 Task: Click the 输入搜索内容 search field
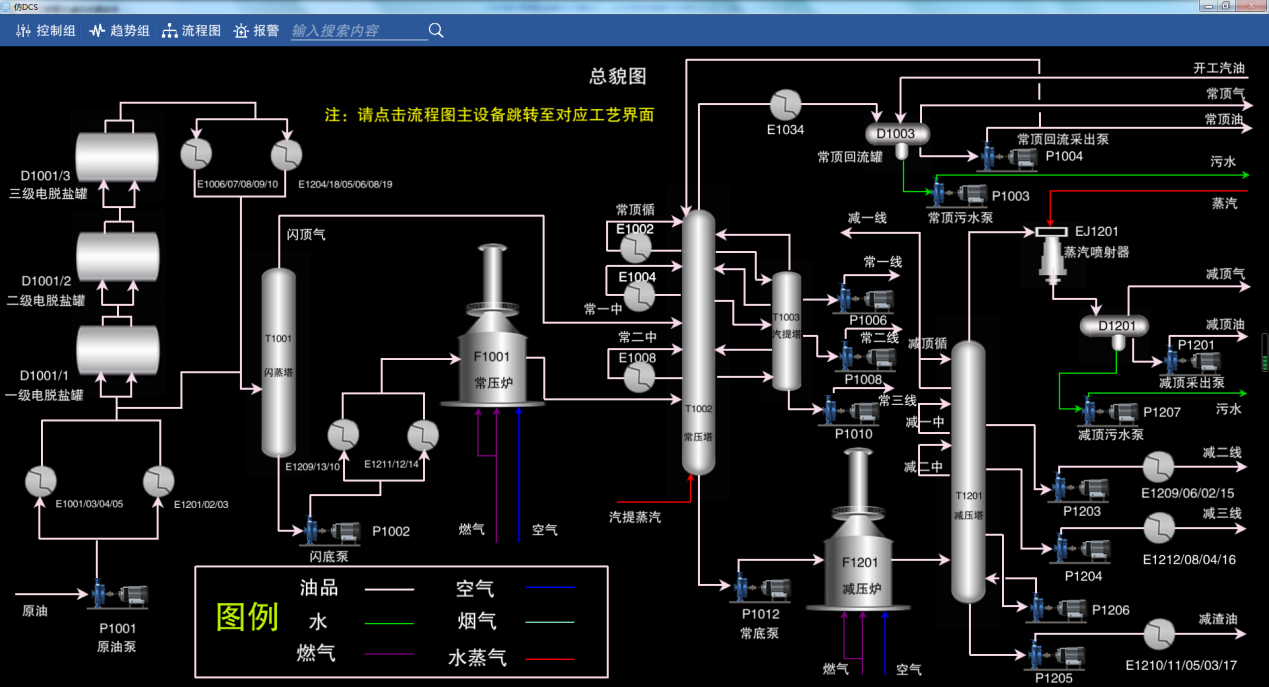pos(355,30)
